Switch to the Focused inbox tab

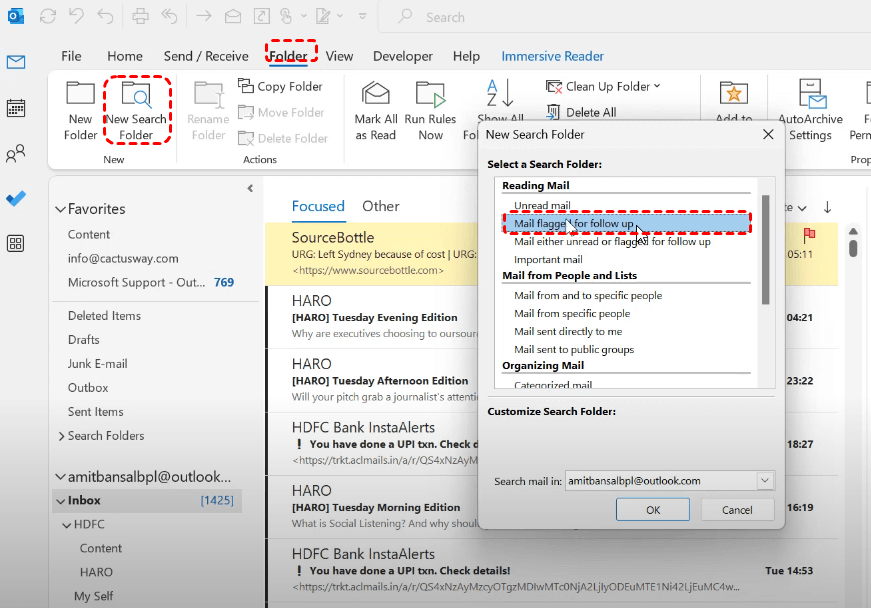318,206
